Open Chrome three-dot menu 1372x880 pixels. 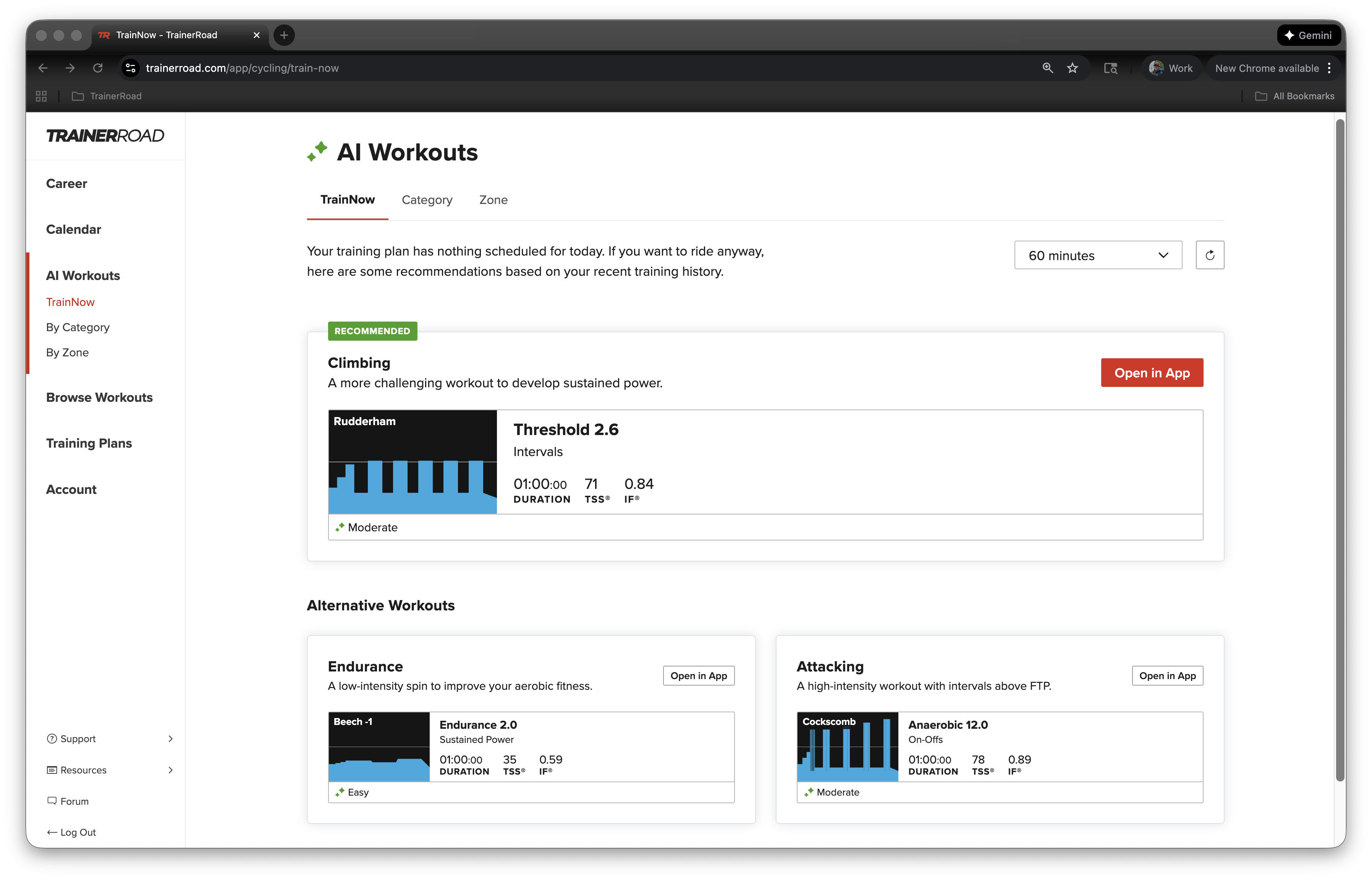1329,68
